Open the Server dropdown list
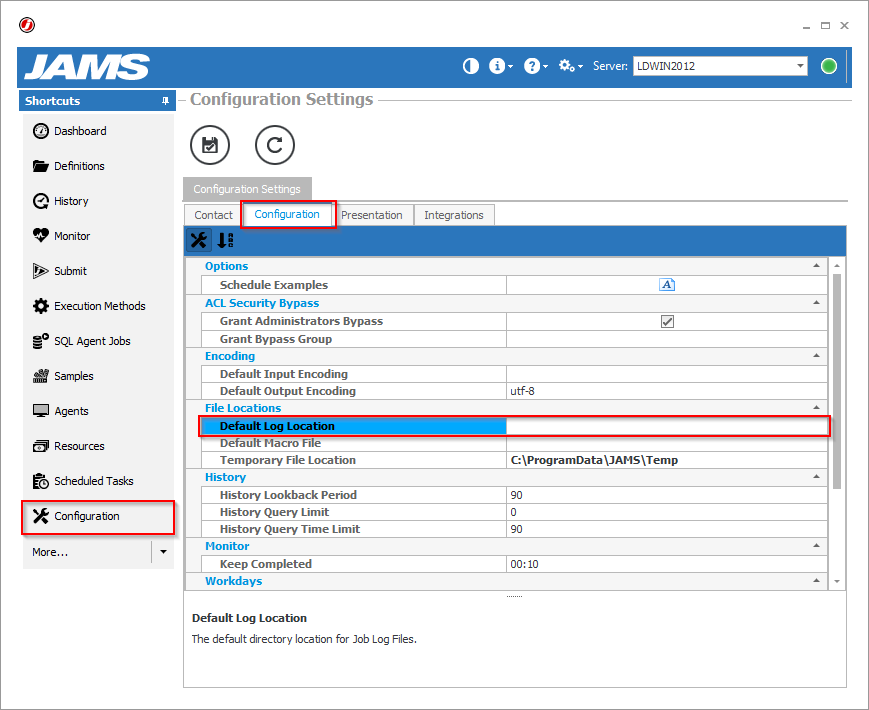 pos(800,66)
